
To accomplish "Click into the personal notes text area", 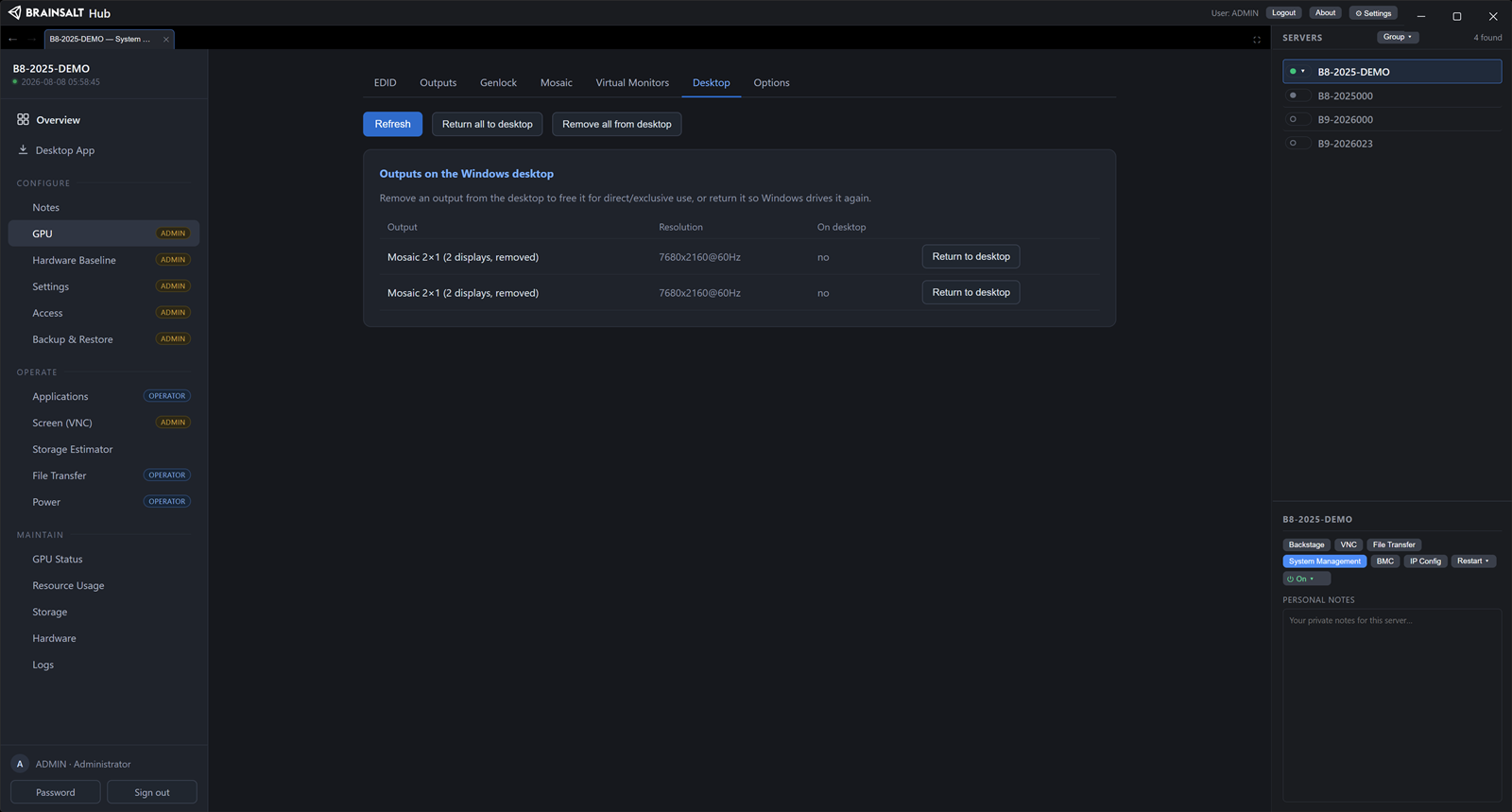I will (1392, 705).
